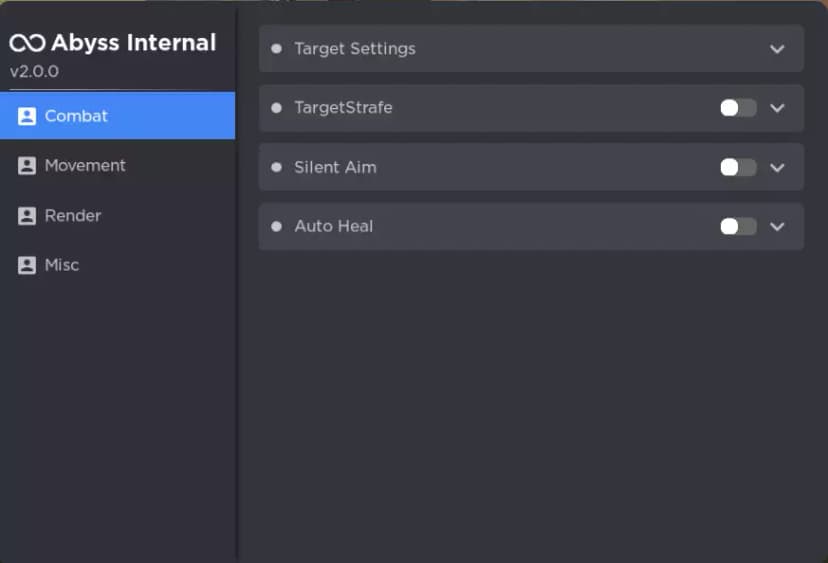Click the bullet dot beside TargetStrafe
Screen dimensions: 828x563
tap(276, 108)
